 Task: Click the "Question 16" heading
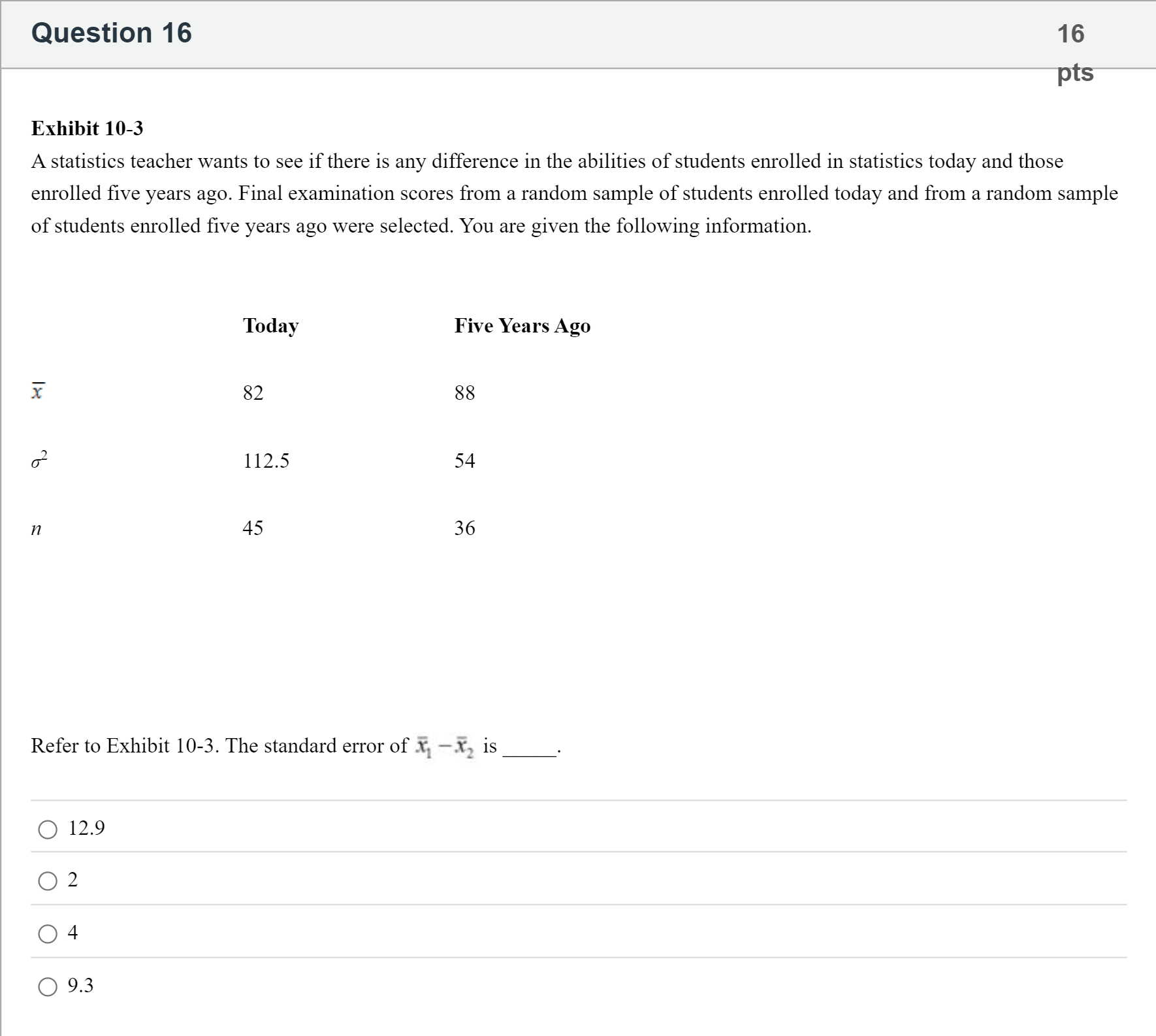[x=112, y=33]
